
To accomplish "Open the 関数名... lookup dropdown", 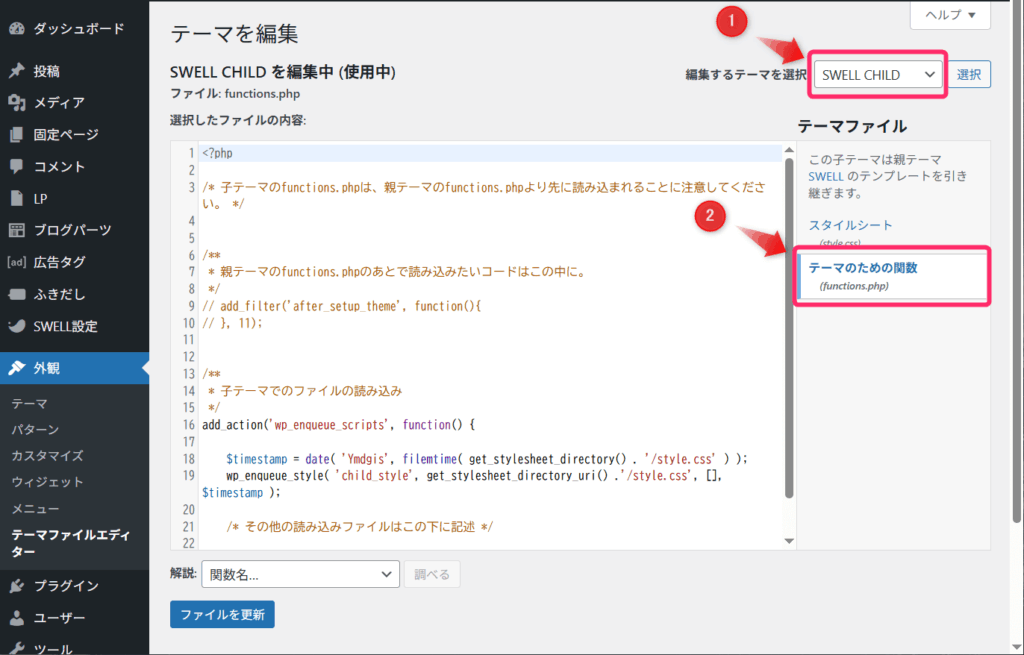I will [300, 574].
